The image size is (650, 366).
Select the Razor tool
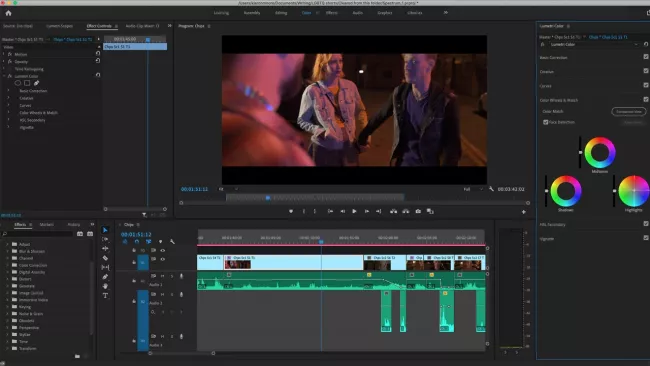point(105,258)
